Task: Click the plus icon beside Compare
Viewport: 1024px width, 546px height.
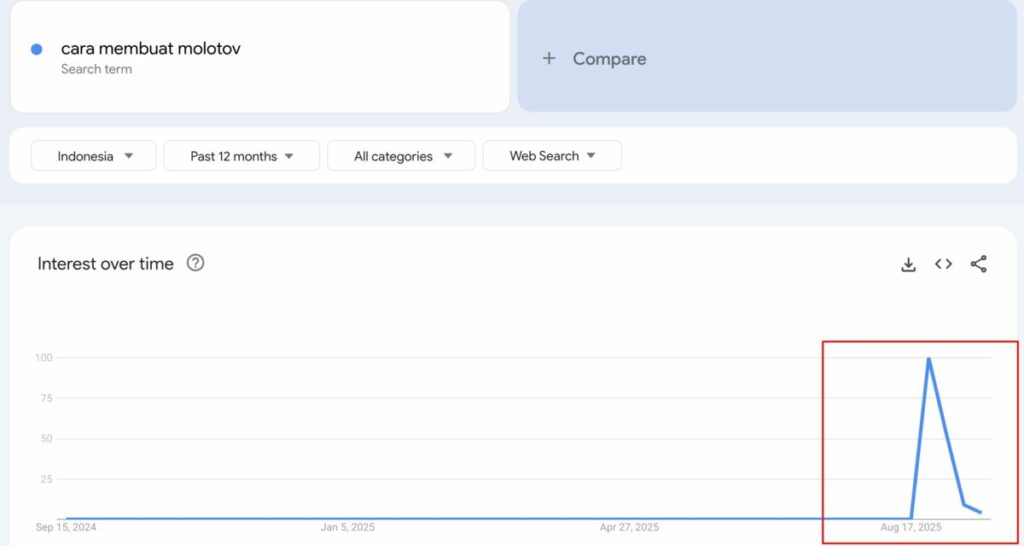Action: click(x=549, y=58)
